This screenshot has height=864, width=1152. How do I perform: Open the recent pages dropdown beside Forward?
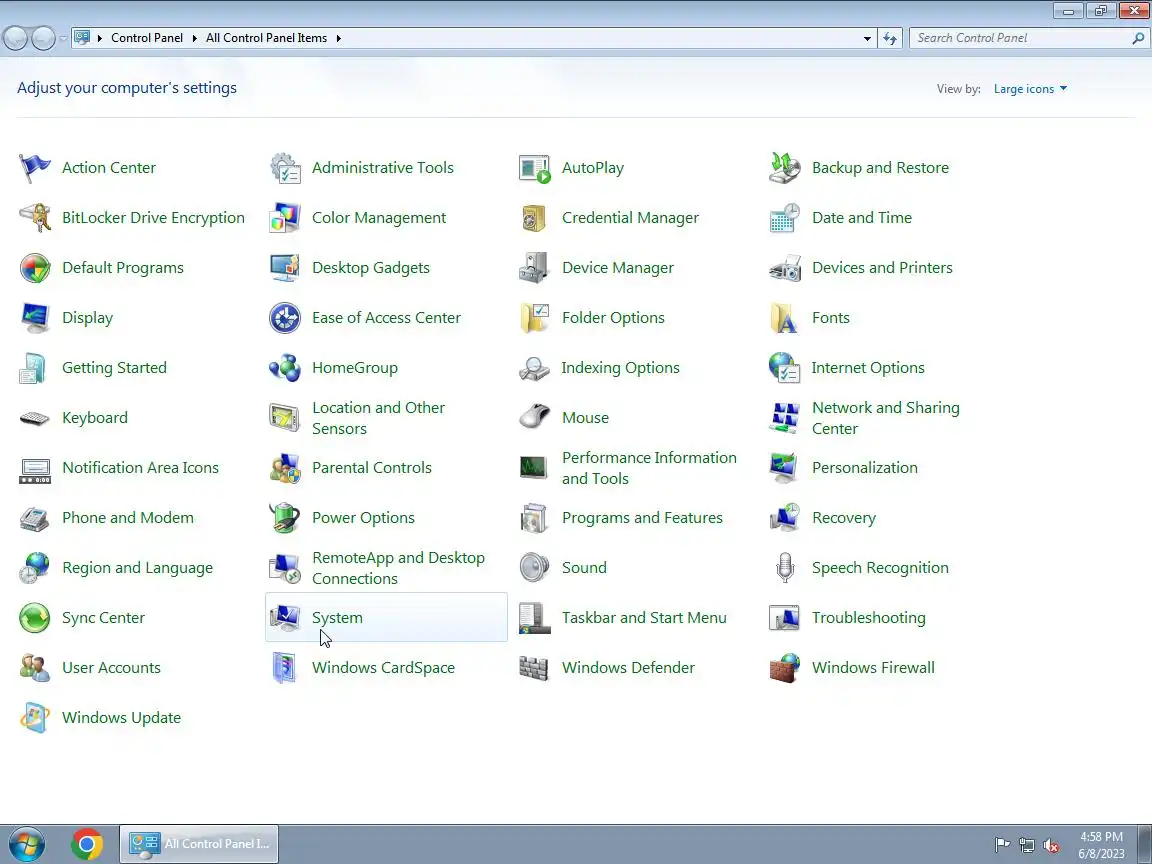pyautogui.click(x=63, y=38)
